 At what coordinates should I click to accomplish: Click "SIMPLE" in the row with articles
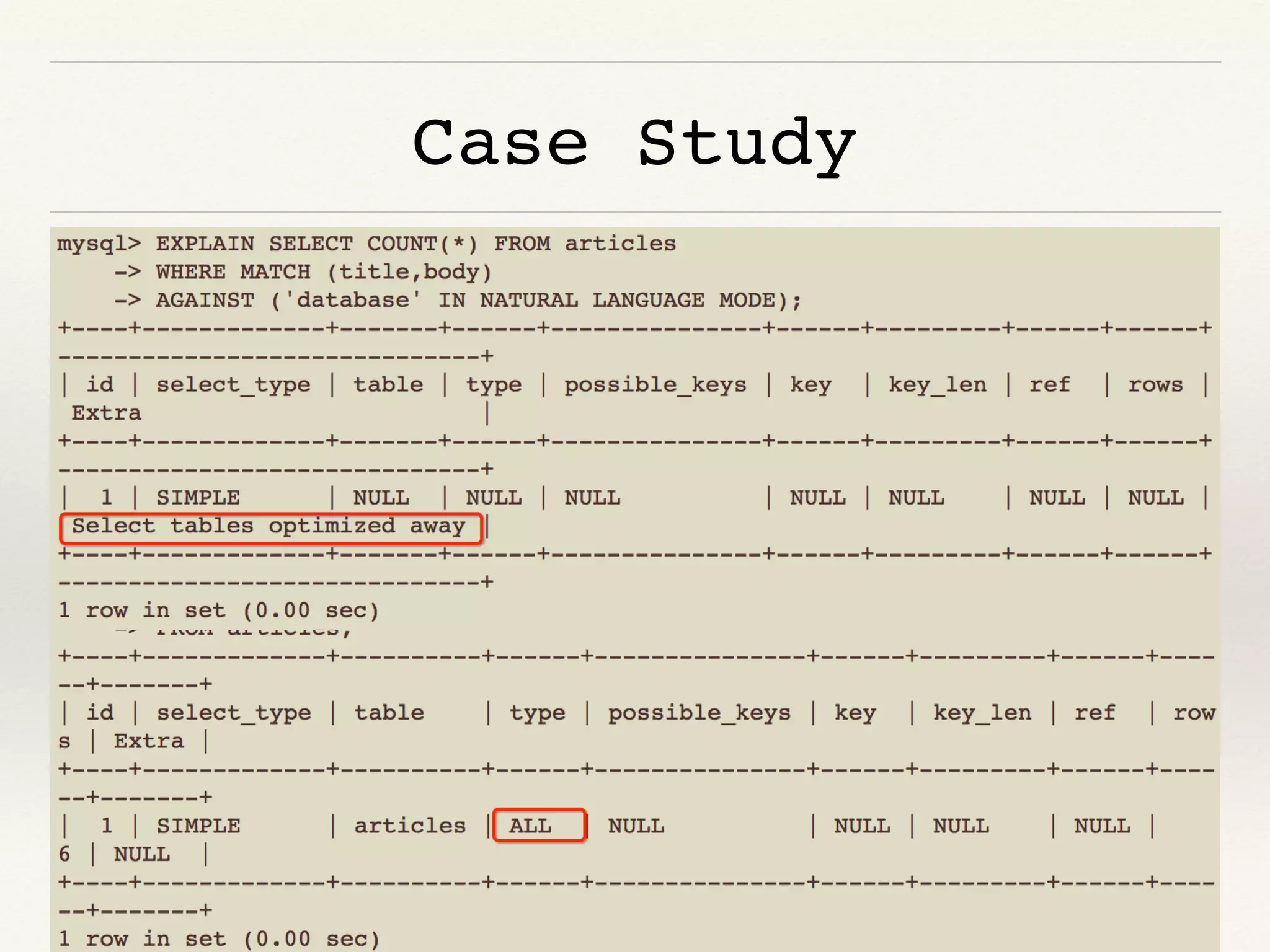tap(198, 826)
